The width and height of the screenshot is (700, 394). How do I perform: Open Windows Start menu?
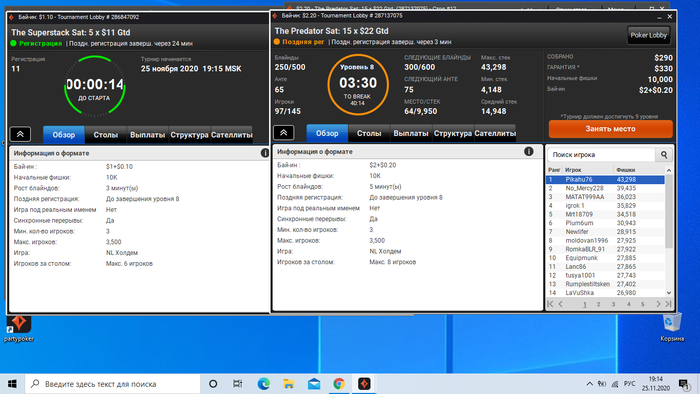click(12, 384)
